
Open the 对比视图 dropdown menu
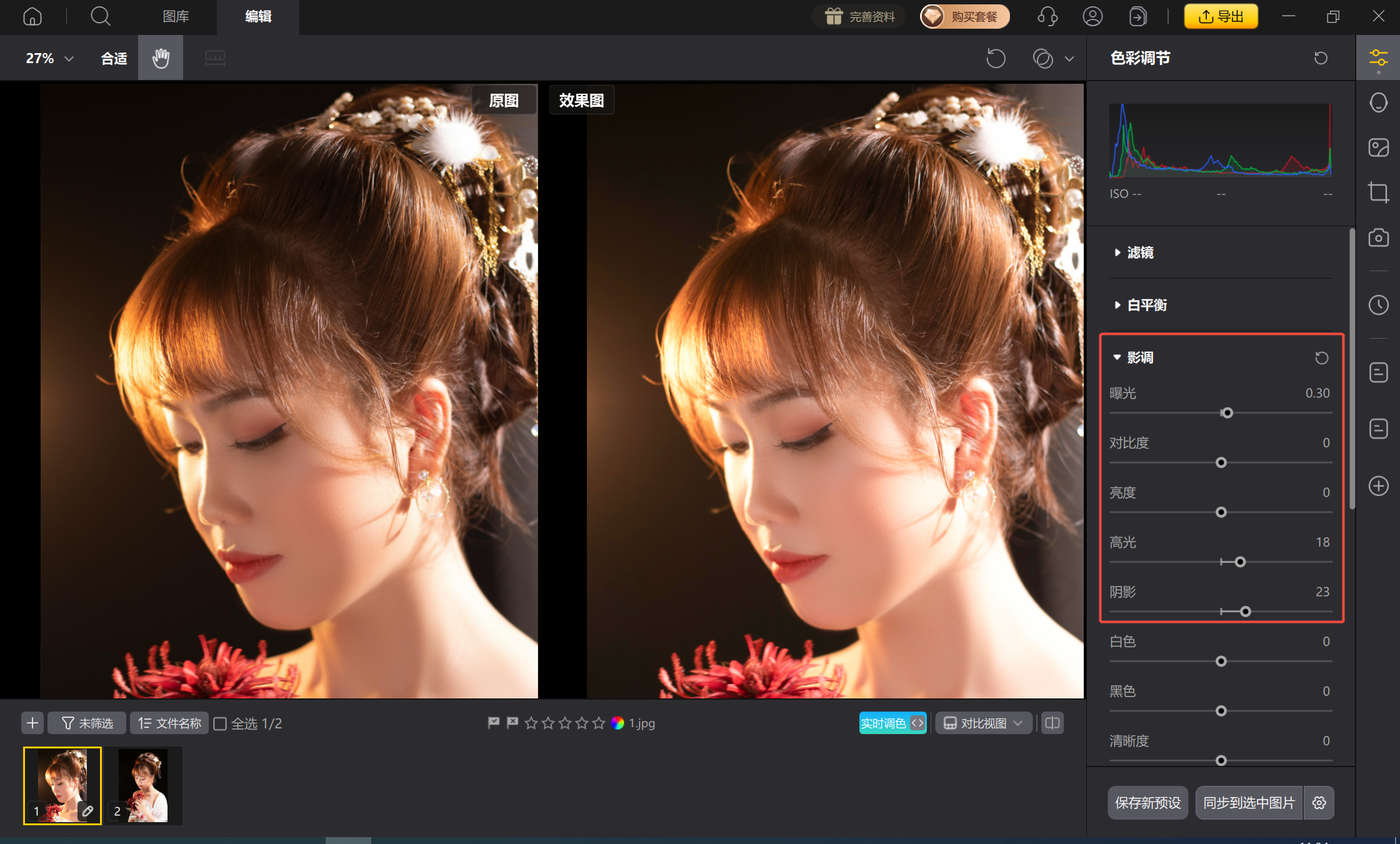[x=983, y=723]
